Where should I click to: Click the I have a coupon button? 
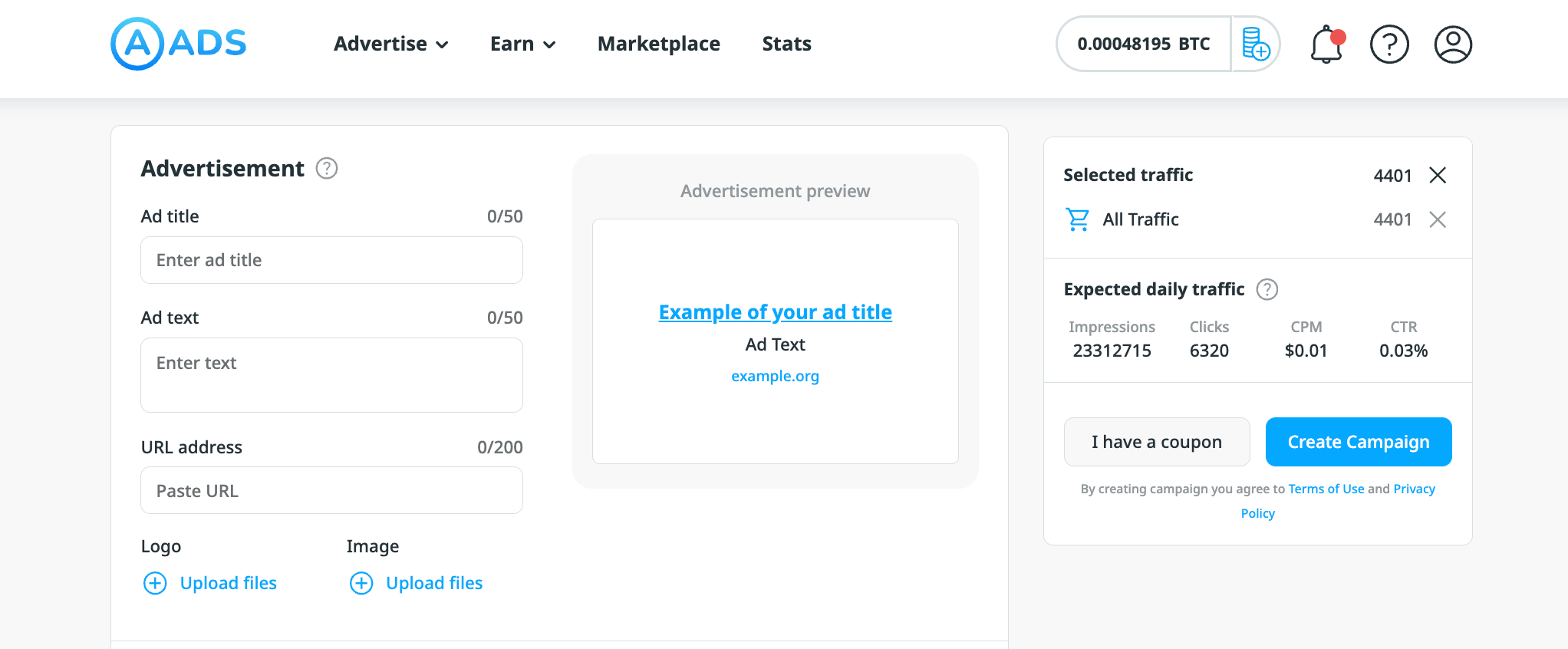click(1156, 442)
